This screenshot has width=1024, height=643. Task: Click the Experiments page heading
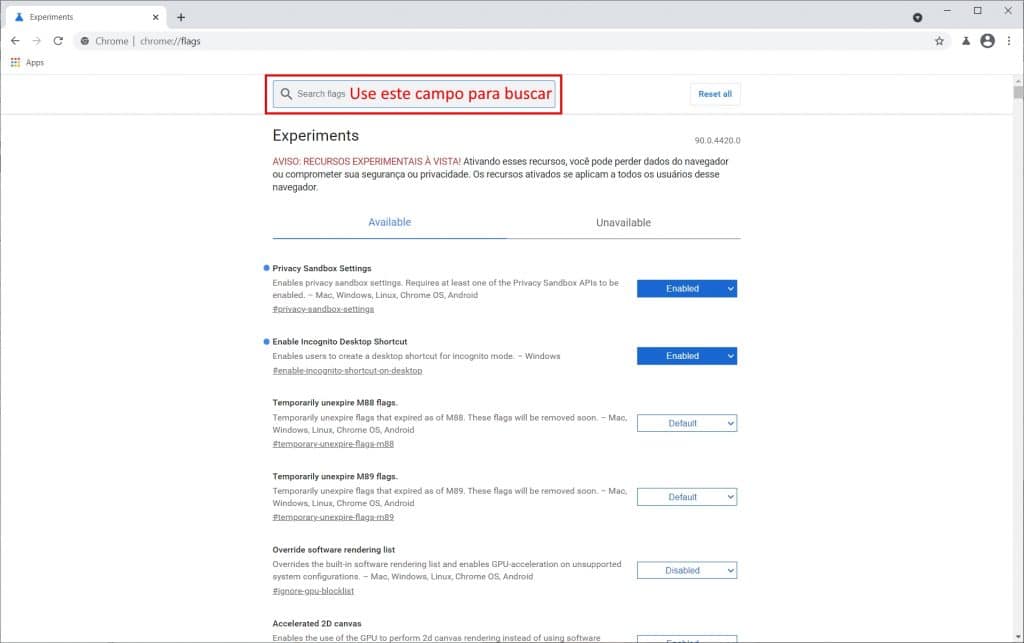tap(315, 135)
